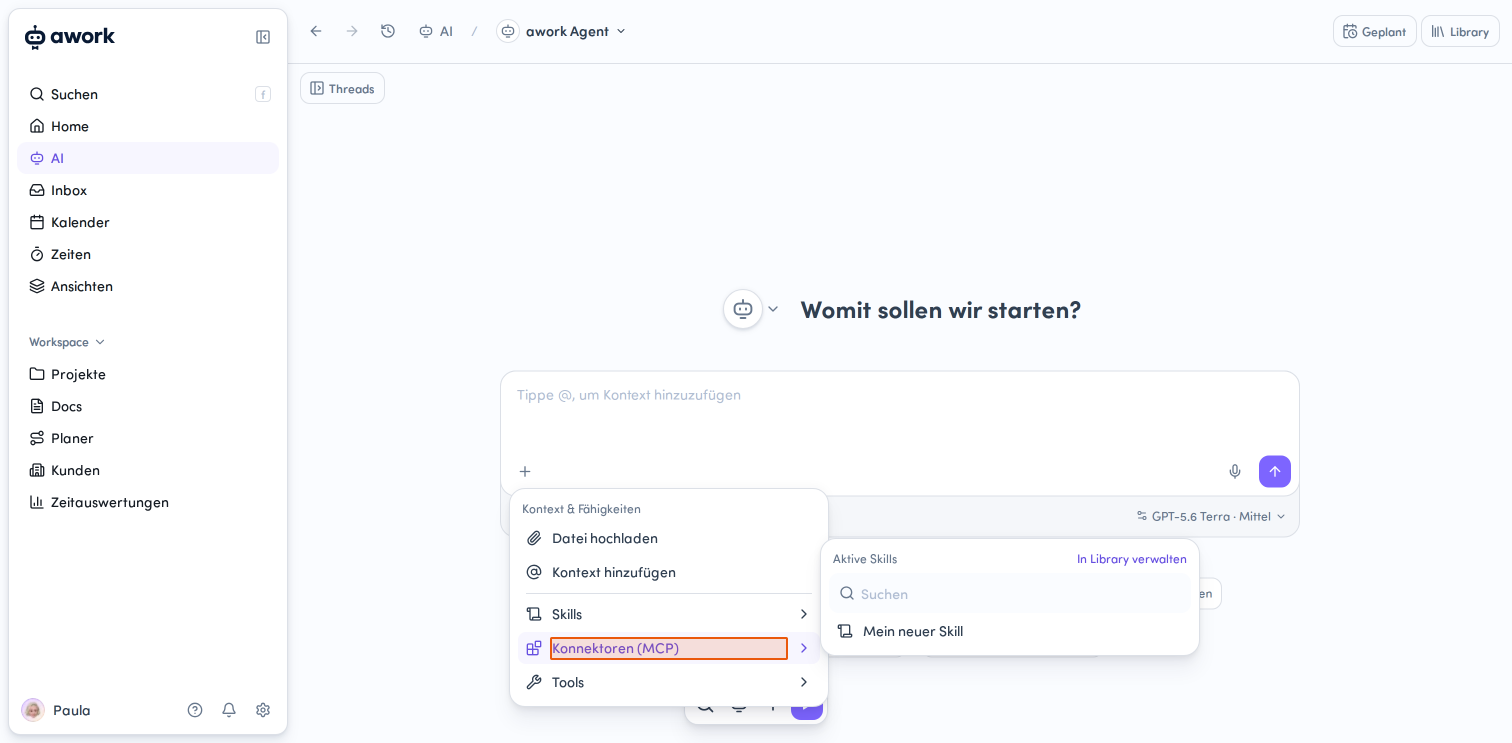Collapse the sidebar with the panel icon
The height and width of the screenshot is (743, 1512).
point(263,37)
